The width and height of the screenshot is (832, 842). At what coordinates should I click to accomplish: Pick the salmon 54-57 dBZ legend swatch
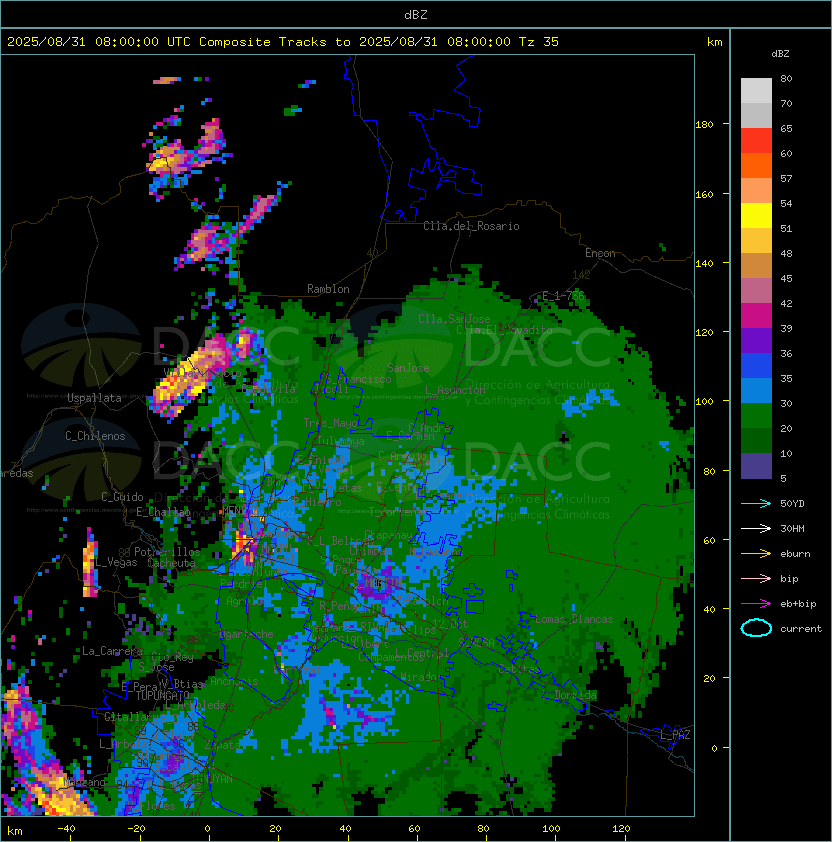[x=756, y=191]
